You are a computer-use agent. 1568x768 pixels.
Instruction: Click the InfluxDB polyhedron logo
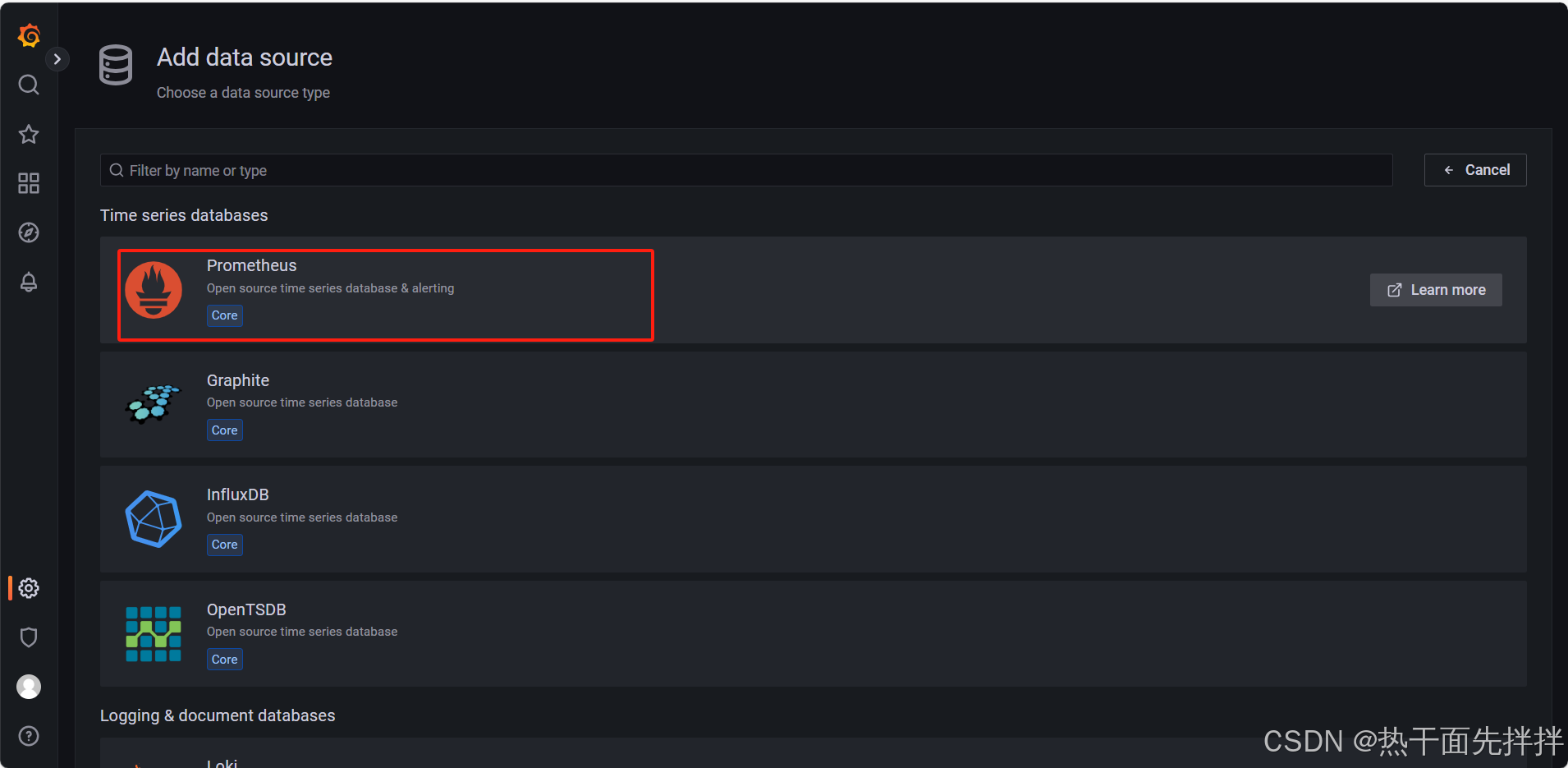pos(154,519)
